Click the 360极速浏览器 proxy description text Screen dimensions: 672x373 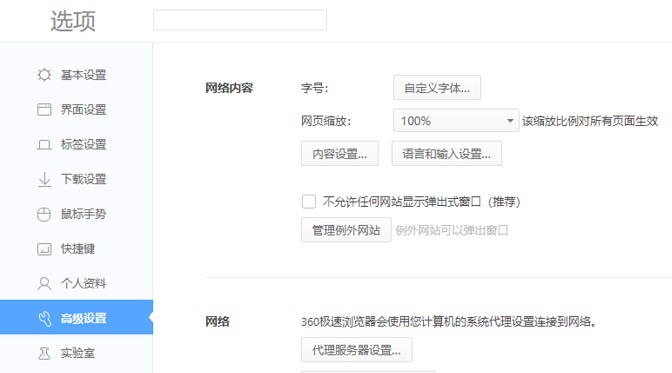click(448, 322)
